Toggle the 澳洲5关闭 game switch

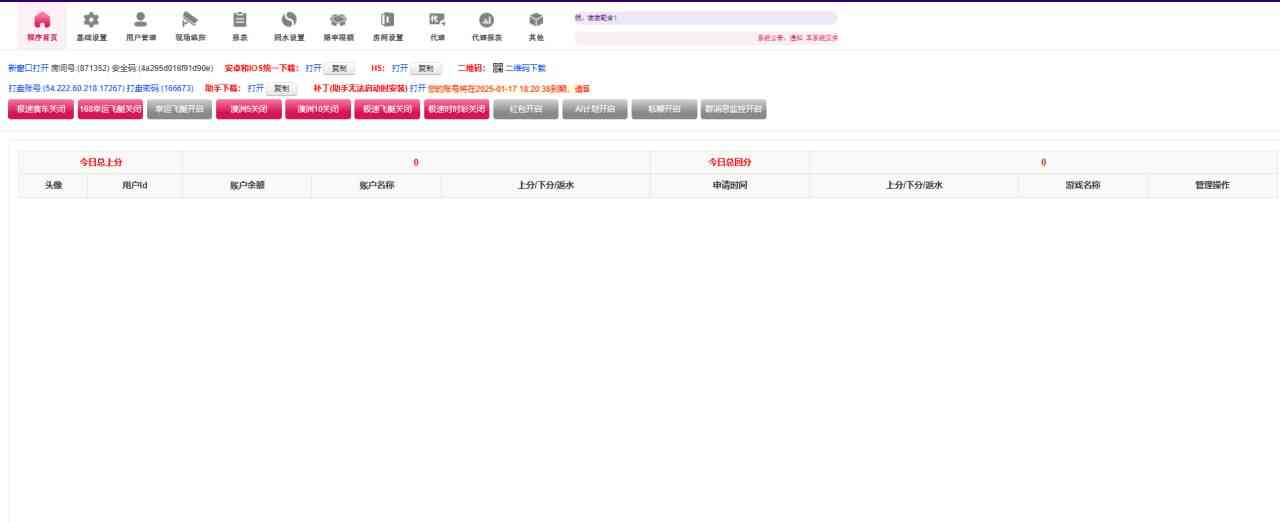point(248,110)
